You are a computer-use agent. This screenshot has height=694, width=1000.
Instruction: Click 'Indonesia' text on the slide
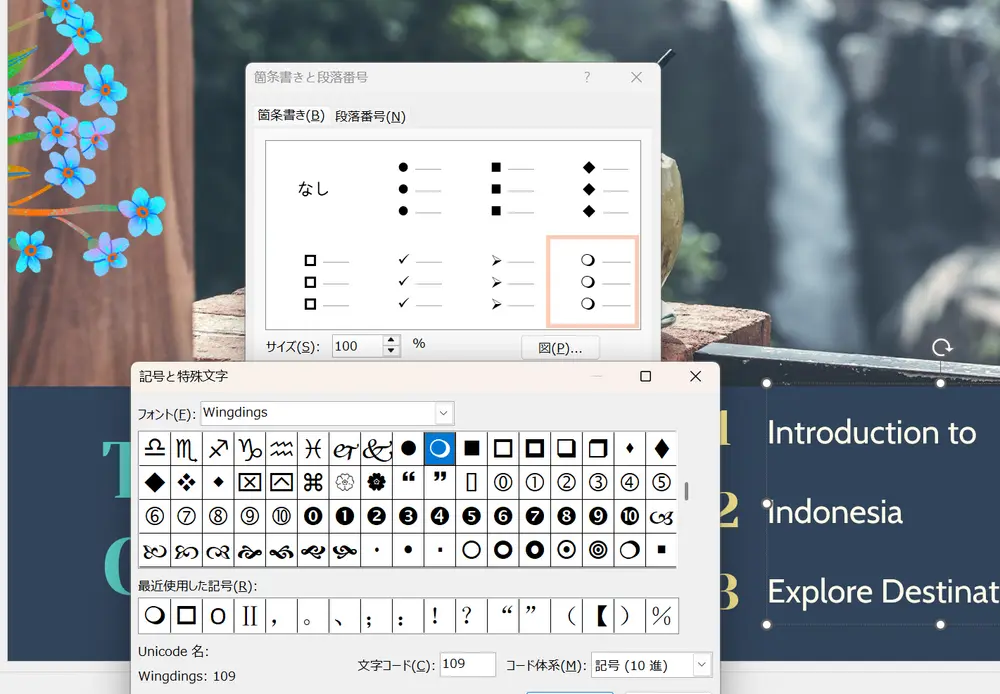pyautogui.click(x=835, y=513)
